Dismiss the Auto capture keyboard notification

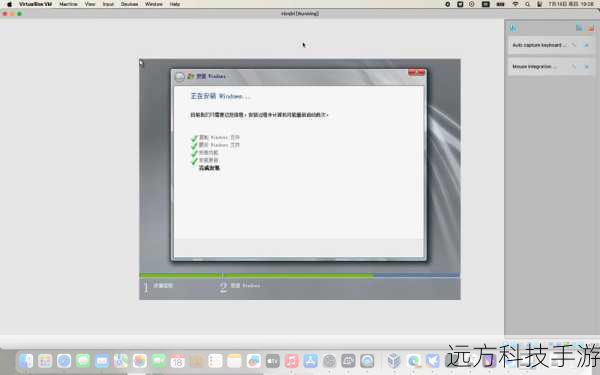[587, 45]
